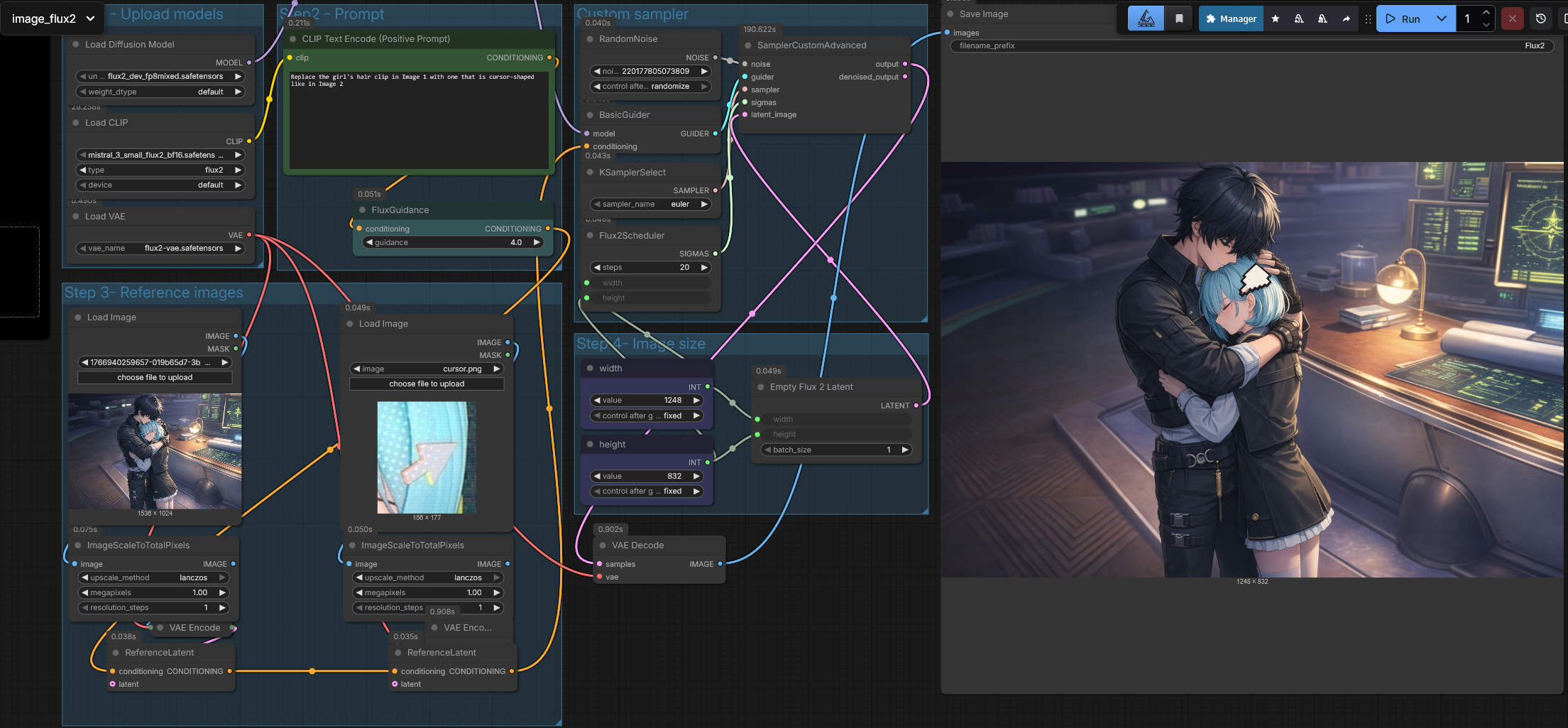Click the share arrow icon in the toolbar
This screenshot has height=728, width=1568.
point(1347,19)
